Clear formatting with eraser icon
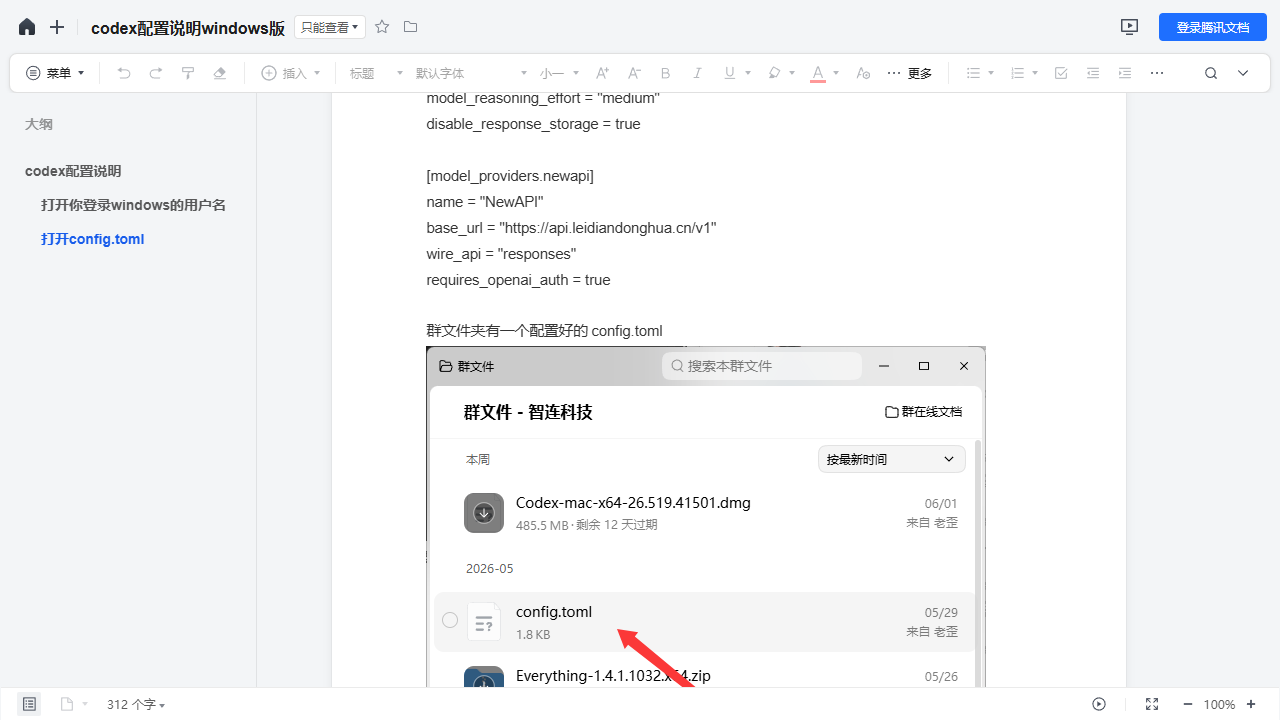Image resolution: width=1280 pixels, height=720 pixels. (x=220, y=73)
